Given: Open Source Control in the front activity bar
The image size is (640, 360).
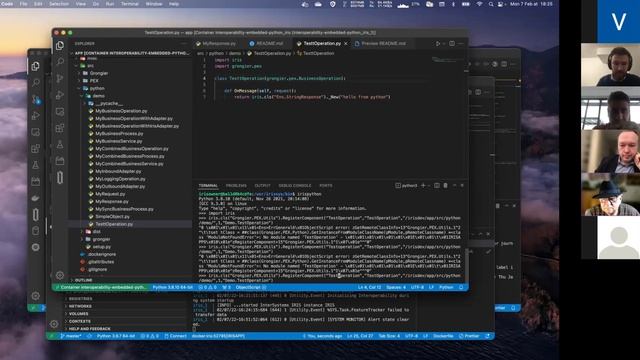Looking at the screenshot, I should (x=60, y=78).
